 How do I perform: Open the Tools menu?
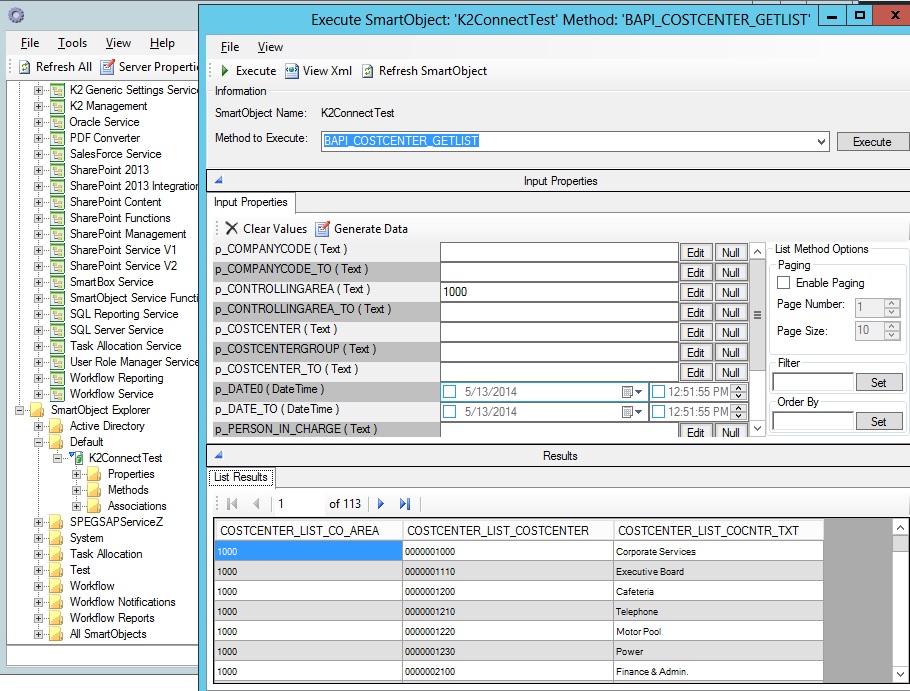(x=71, y=43)
